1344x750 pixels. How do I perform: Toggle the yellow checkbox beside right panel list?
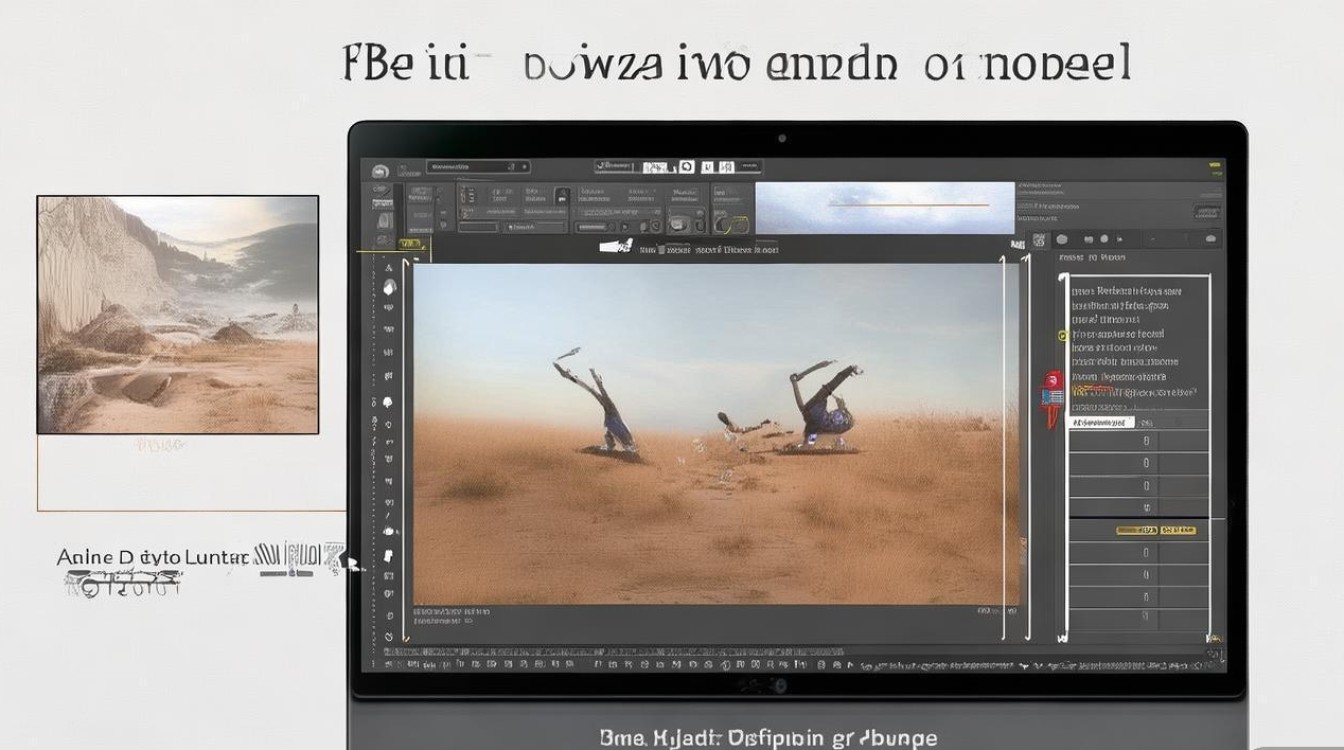tap(1063, 335)
